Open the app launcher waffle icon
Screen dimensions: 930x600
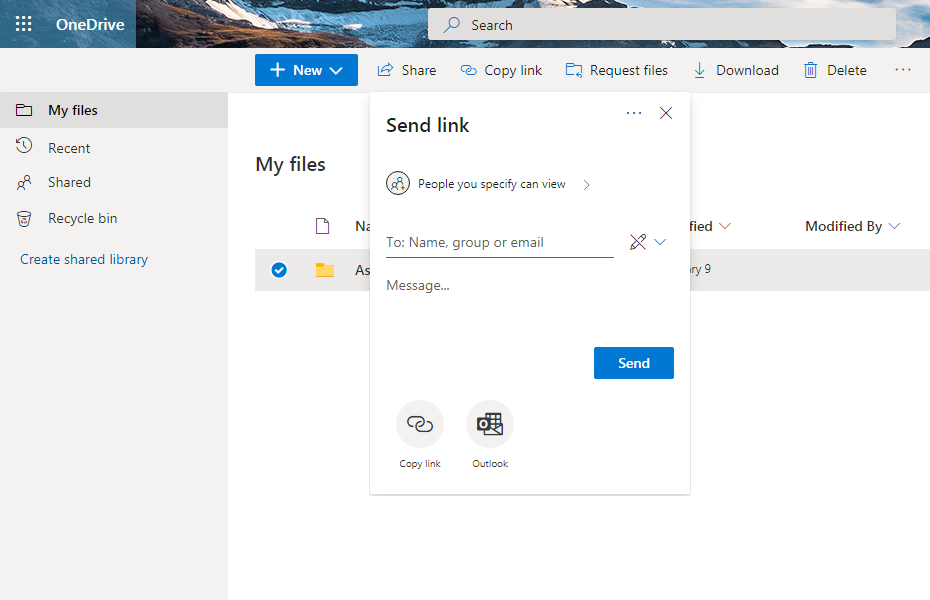coord(23,24)
